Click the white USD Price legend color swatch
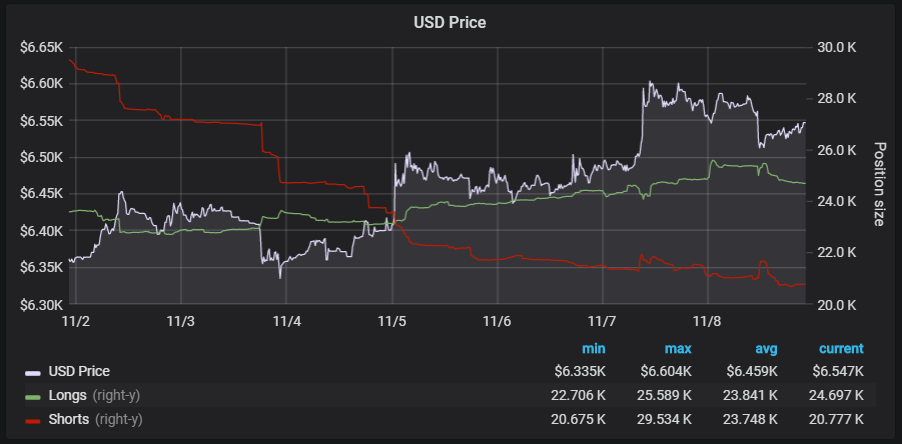 34,372
